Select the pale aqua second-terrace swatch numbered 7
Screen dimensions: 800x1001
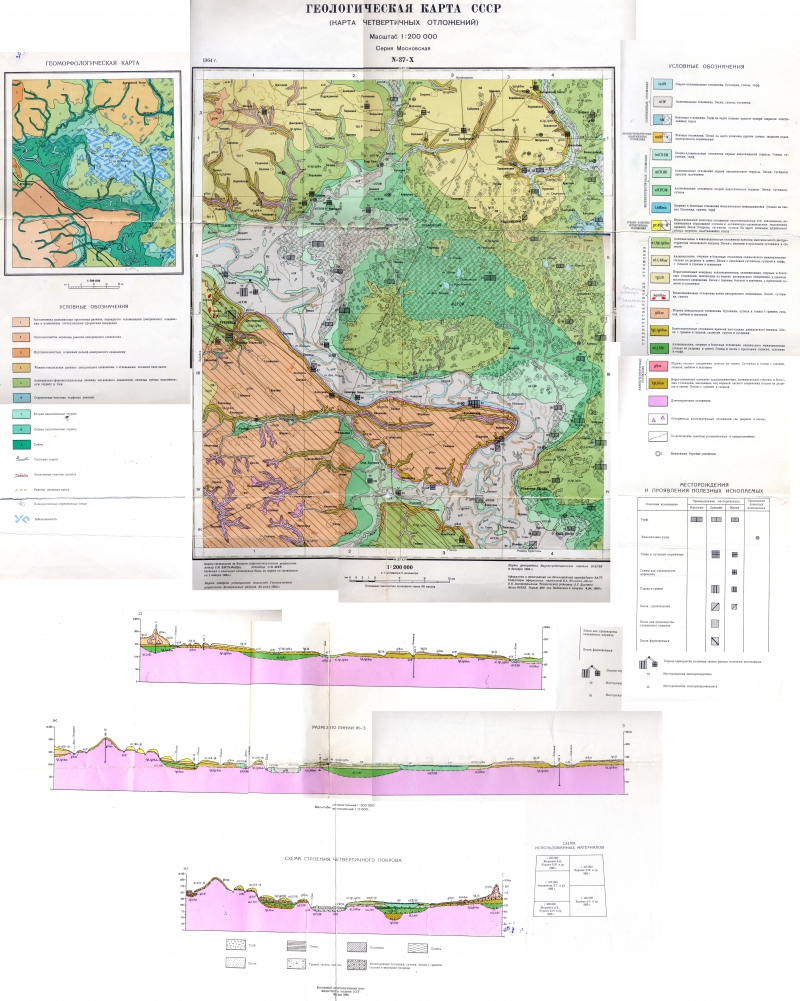click(x=22, y=414)
